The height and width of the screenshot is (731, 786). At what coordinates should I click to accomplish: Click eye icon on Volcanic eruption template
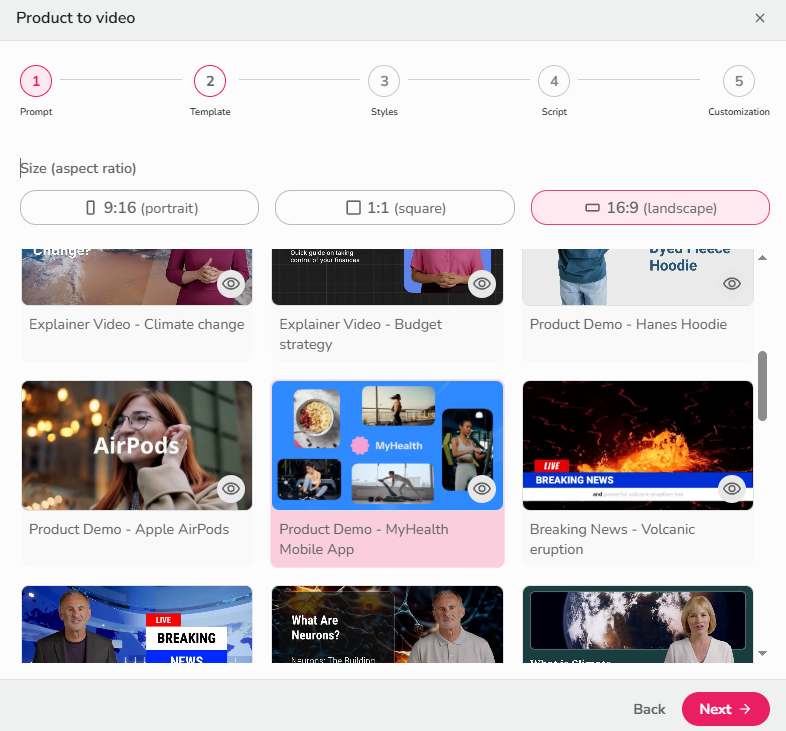coord(732,488)
